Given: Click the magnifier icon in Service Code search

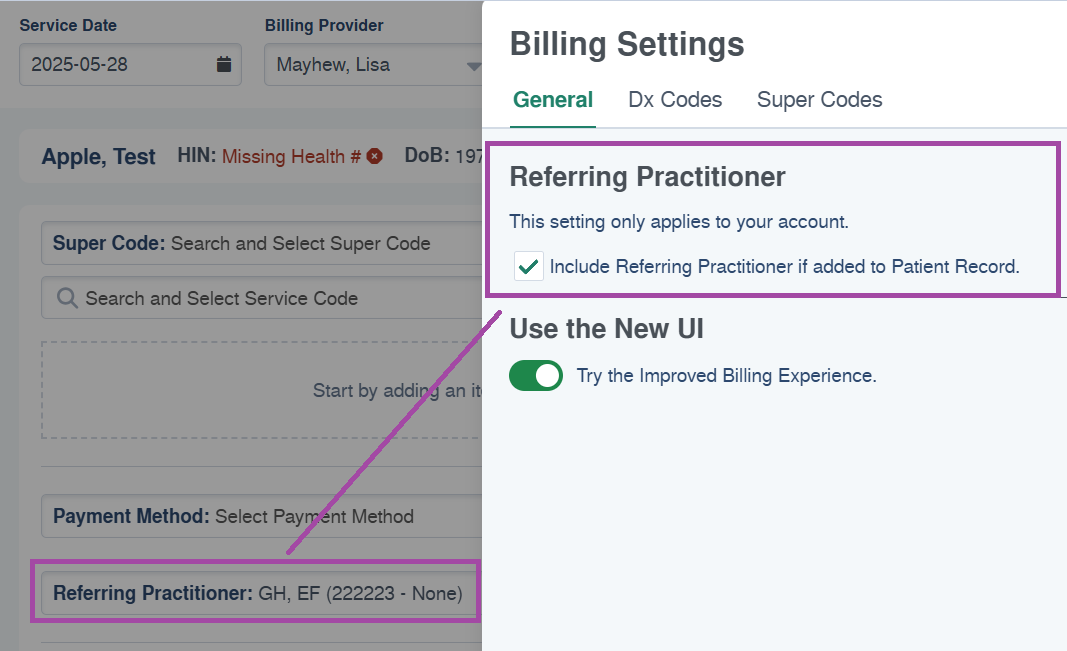Looking at the screenshot, I should tap(67, 298).
